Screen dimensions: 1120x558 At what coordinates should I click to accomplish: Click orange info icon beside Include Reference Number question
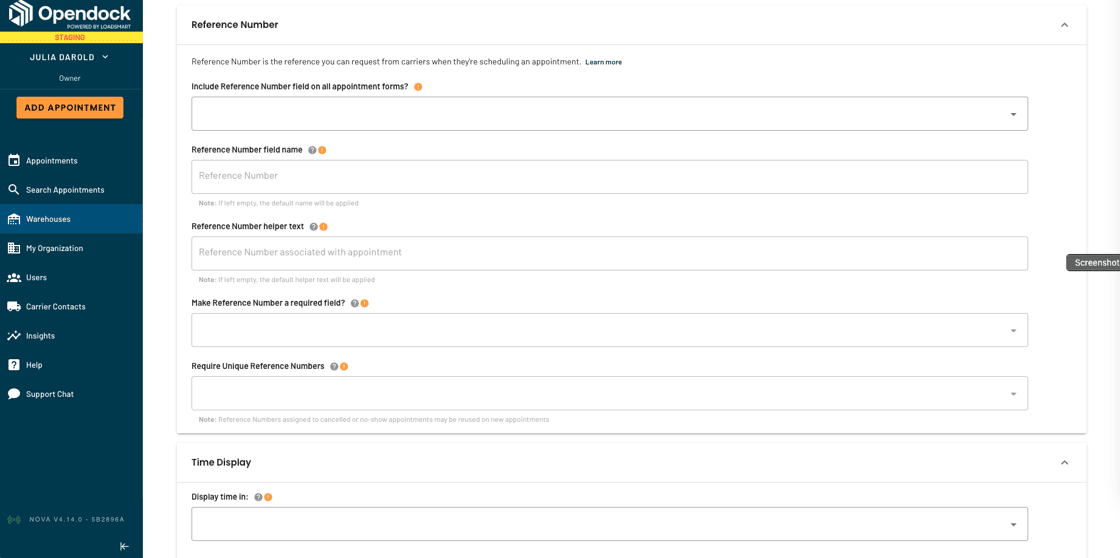(418, 86)
